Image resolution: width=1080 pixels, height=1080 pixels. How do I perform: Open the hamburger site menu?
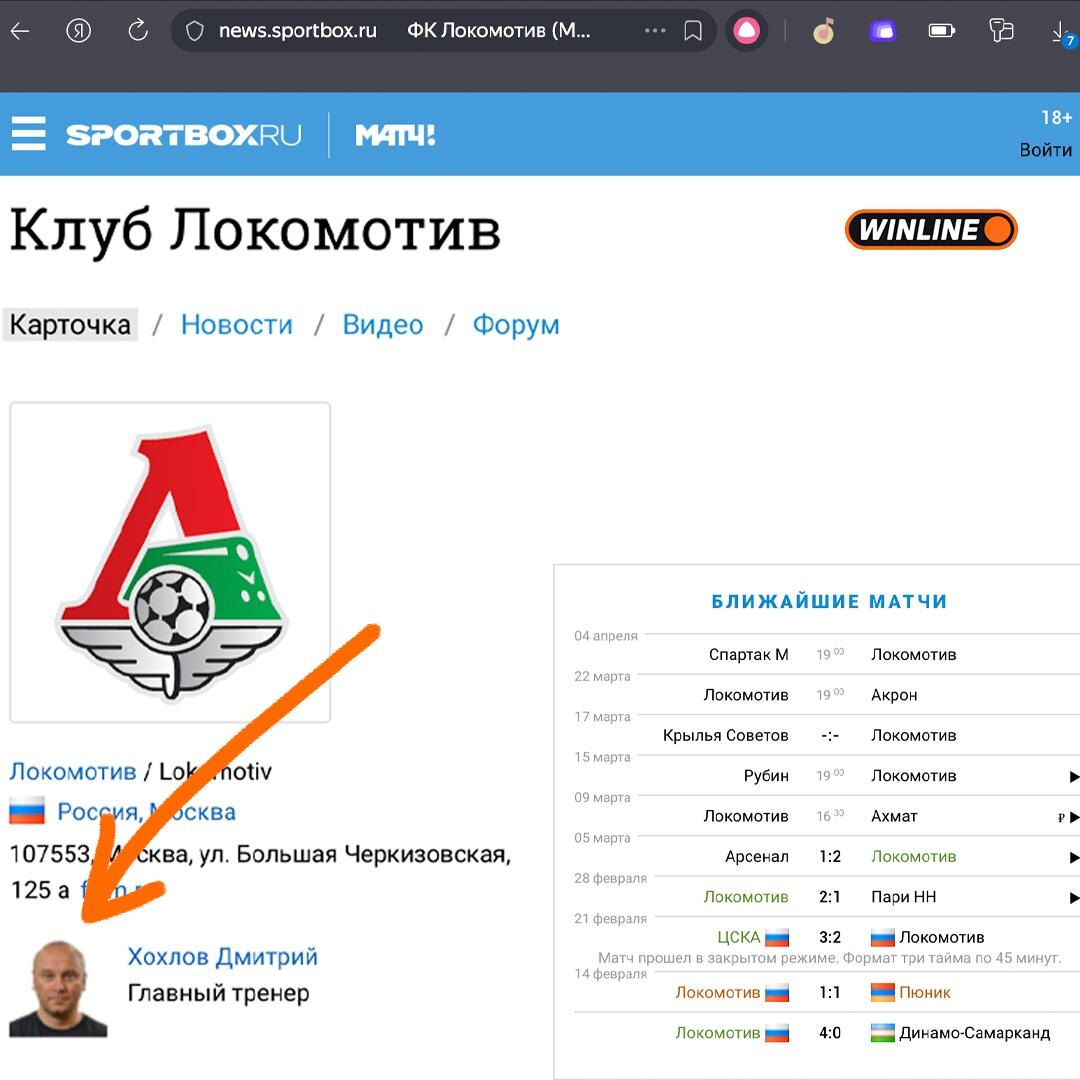coord(29,134)
